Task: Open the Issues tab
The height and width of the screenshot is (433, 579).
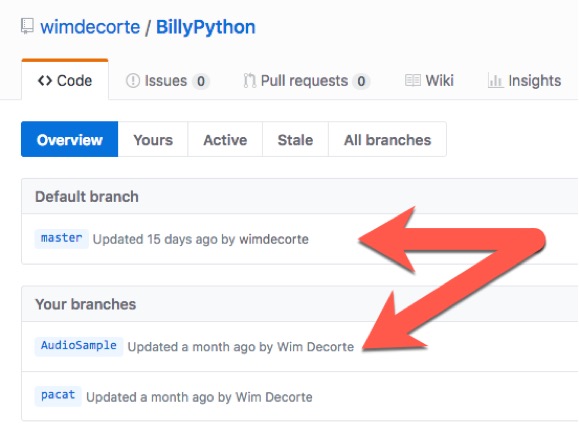Action: tap(168, 80)
